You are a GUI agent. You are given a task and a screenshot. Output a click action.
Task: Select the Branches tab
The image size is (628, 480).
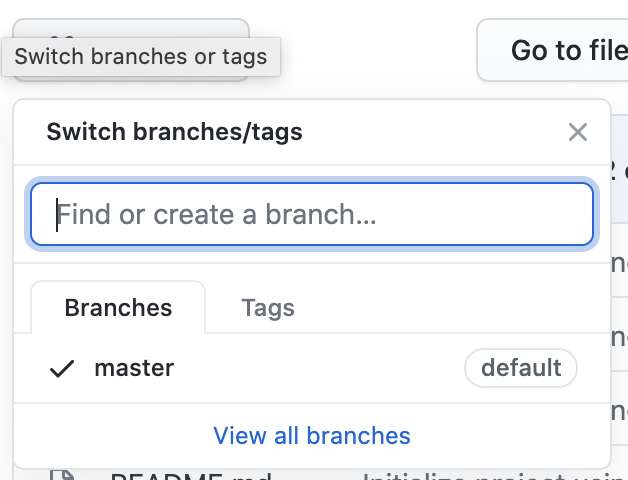click(118, 308)
